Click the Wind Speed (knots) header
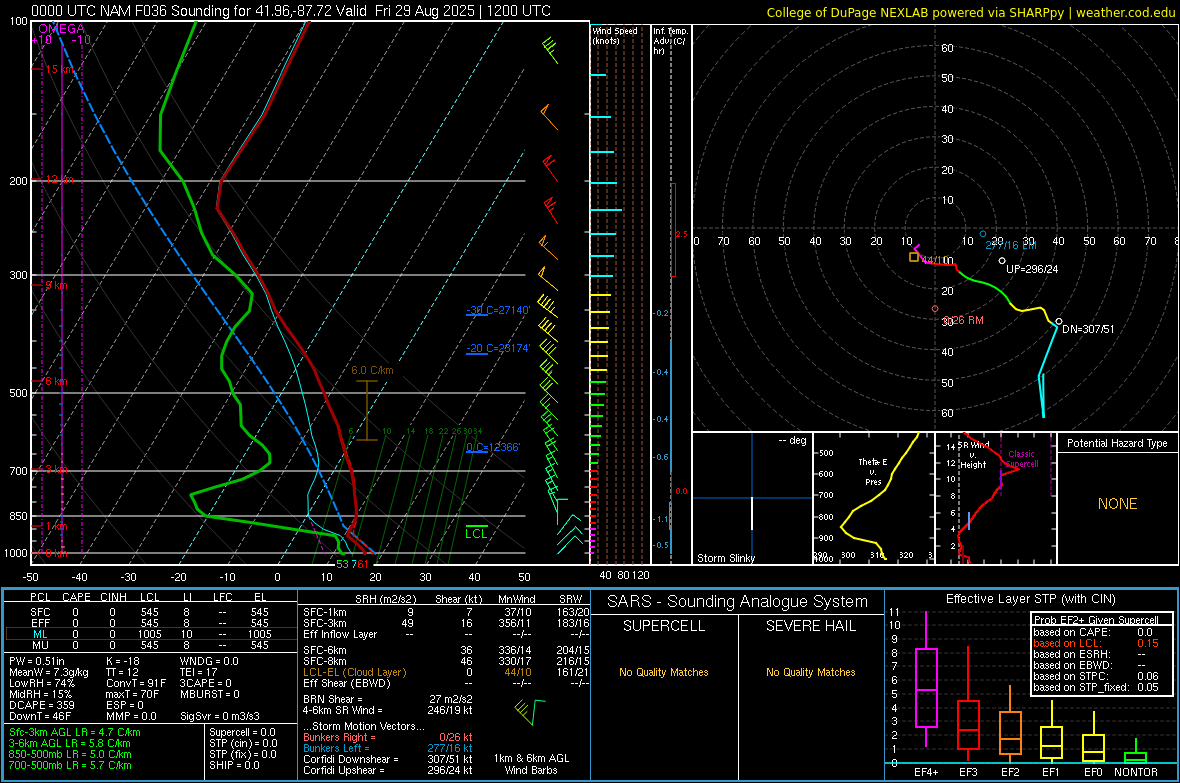The width and height of the screenshot is (1180, 783). (614, 35)
